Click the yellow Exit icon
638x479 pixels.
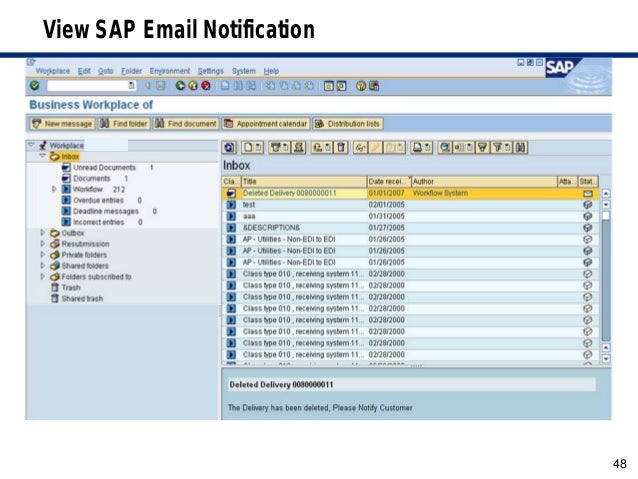(x=193, y=85)
